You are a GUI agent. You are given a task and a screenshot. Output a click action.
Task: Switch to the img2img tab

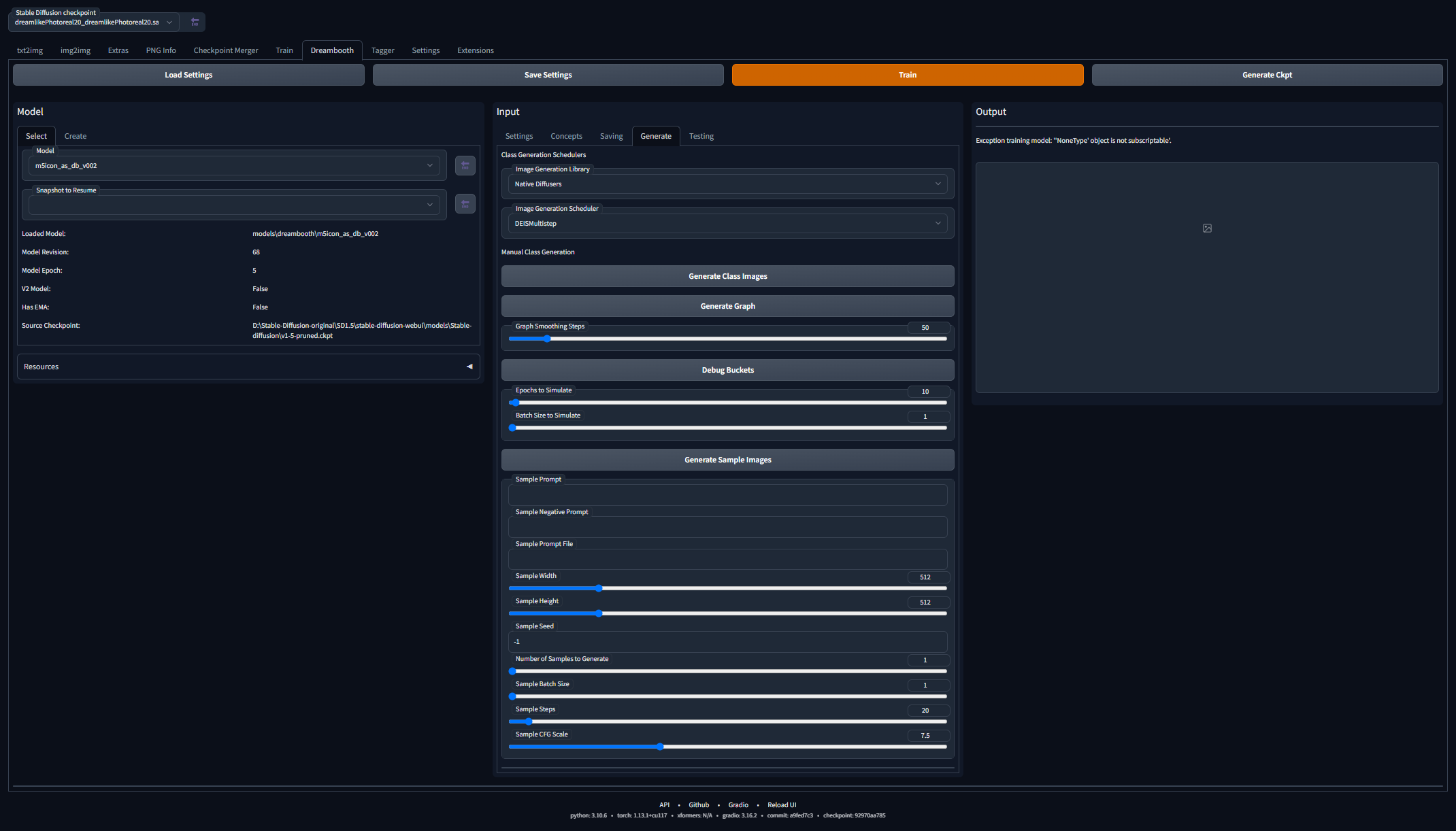point(76,50)
